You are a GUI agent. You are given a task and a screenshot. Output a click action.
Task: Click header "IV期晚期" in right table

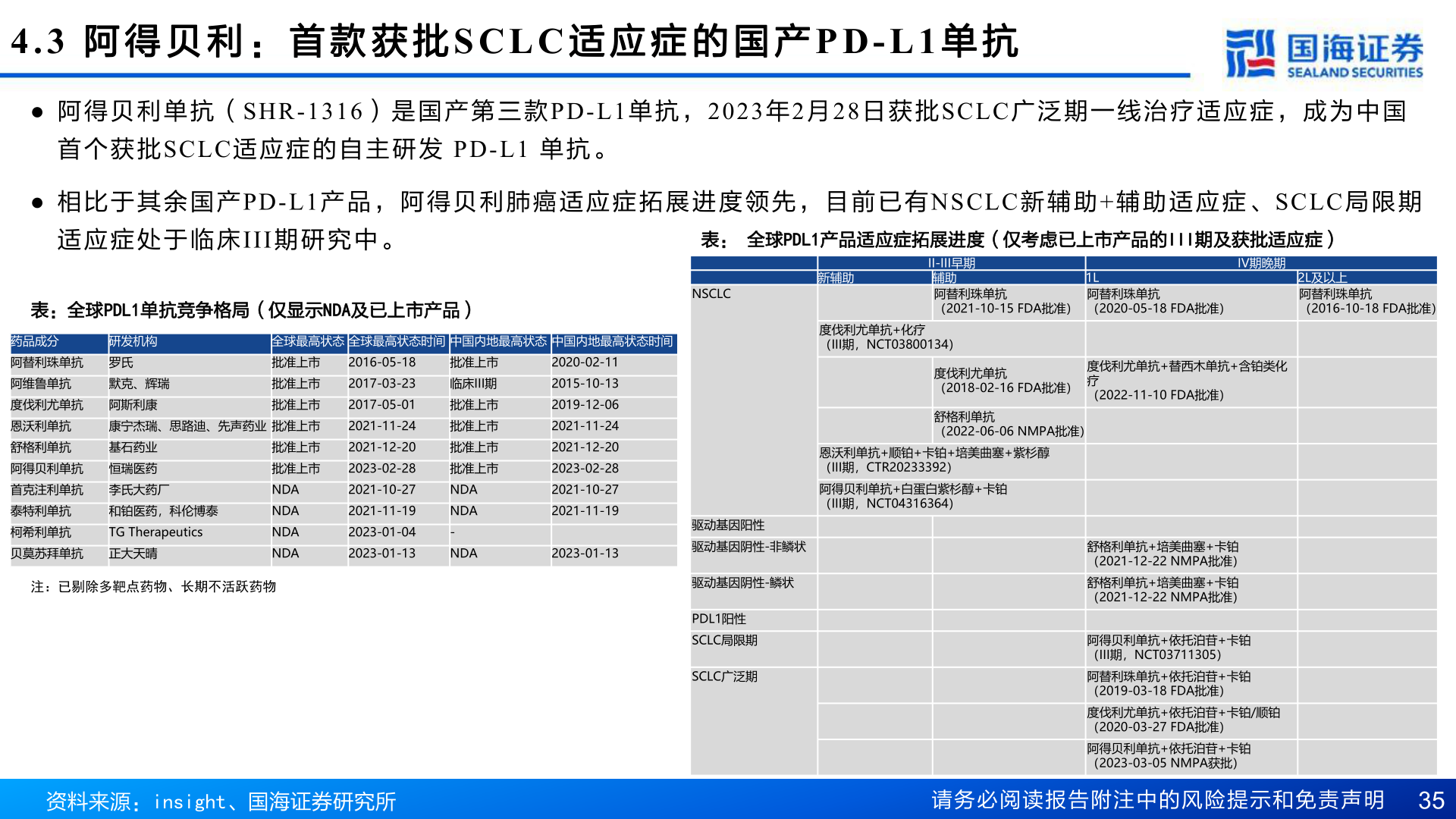click(x=1261, y=263)
